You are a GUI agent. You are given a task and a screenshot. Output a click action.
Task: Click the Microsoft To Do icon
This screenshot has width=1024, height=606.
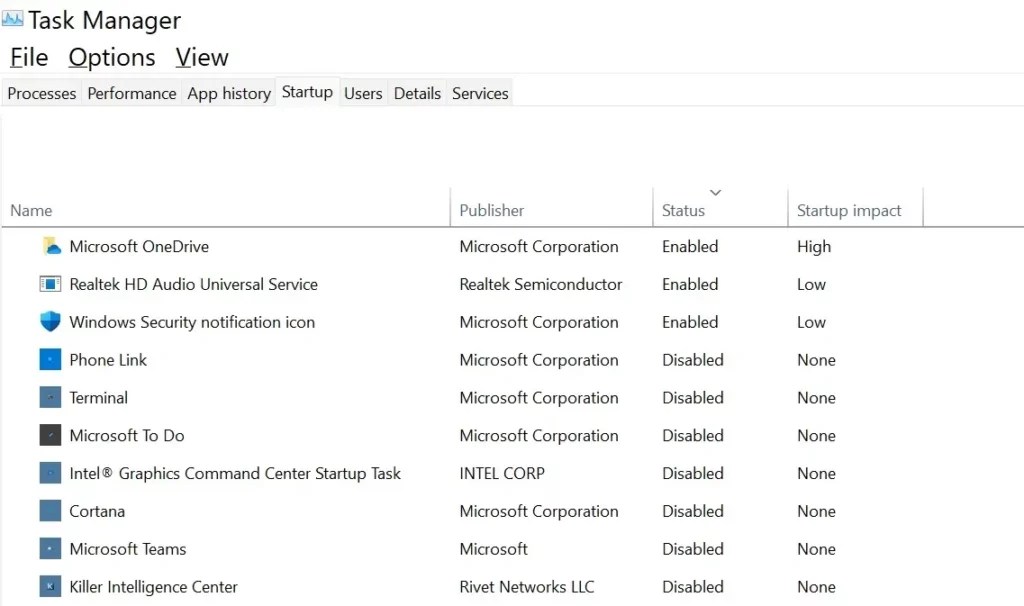(x=49, y=435)
